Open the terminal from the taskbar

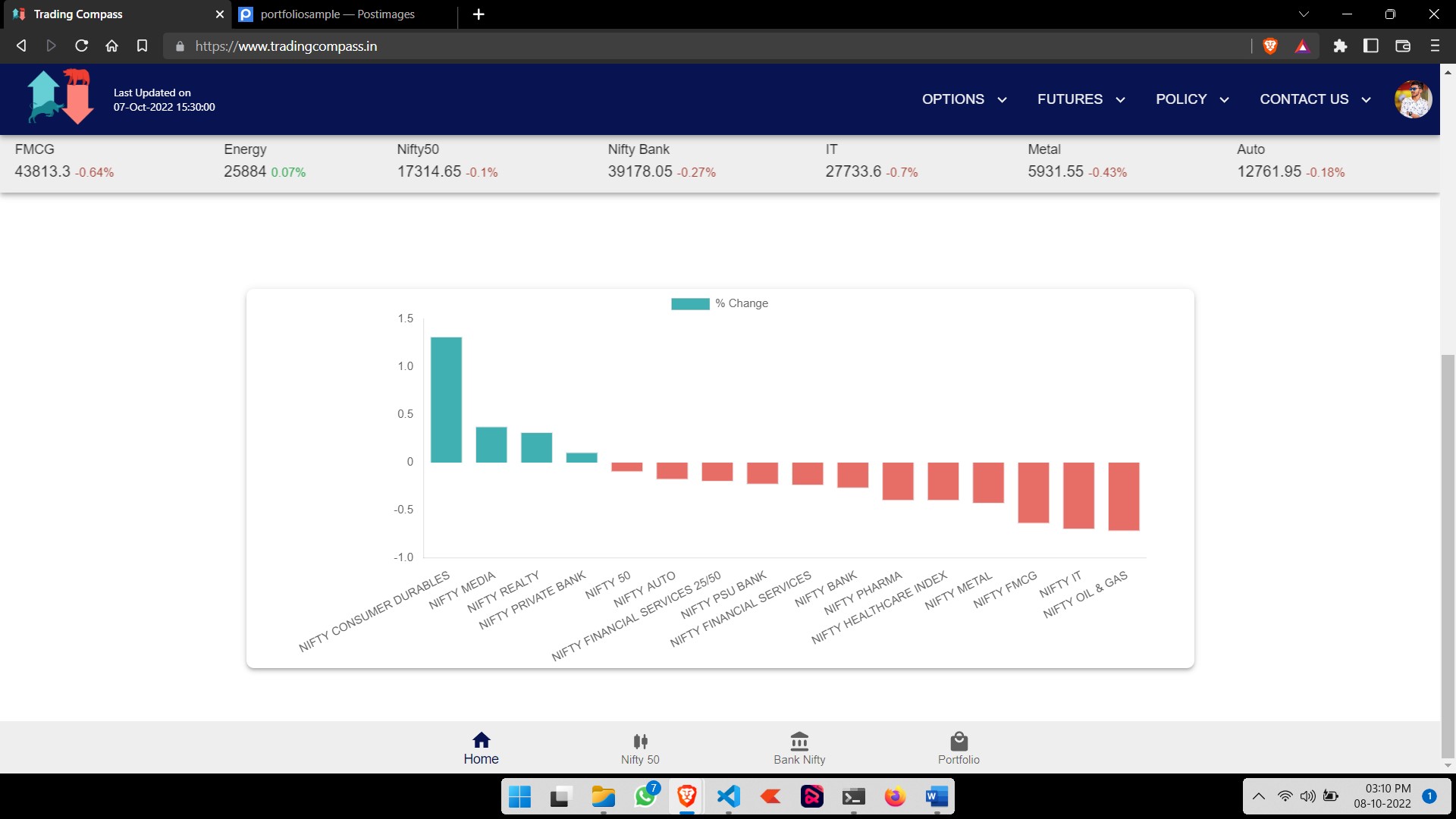click(853, 796)
